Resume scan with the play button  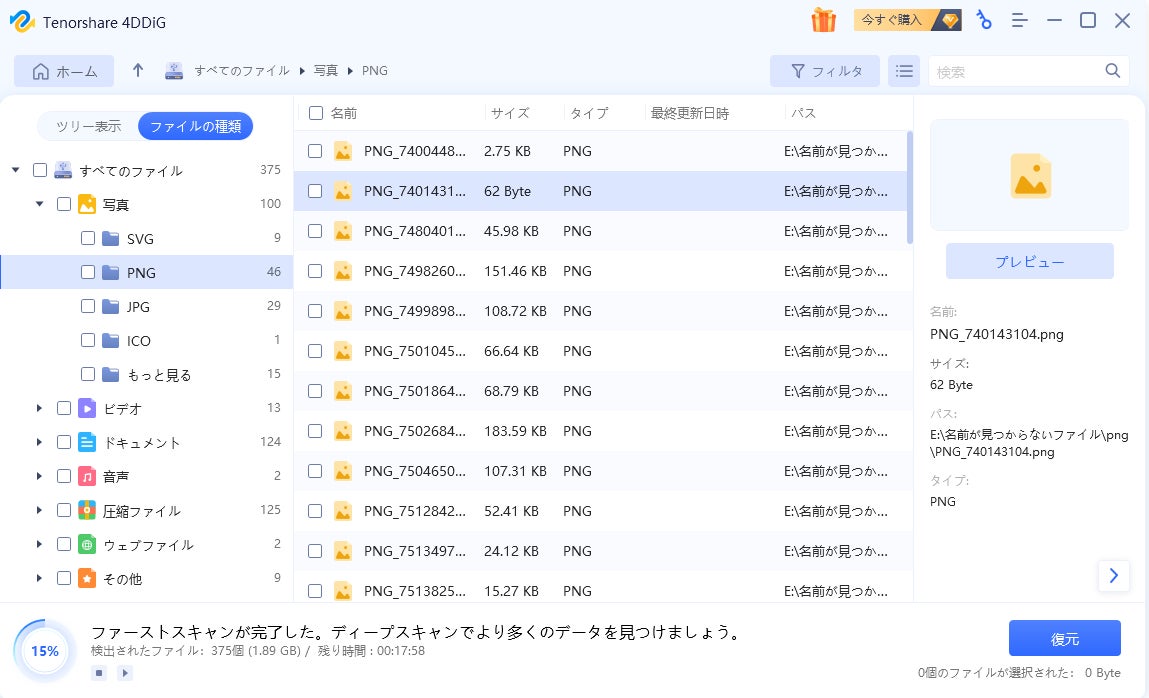(x=125, y=673)
